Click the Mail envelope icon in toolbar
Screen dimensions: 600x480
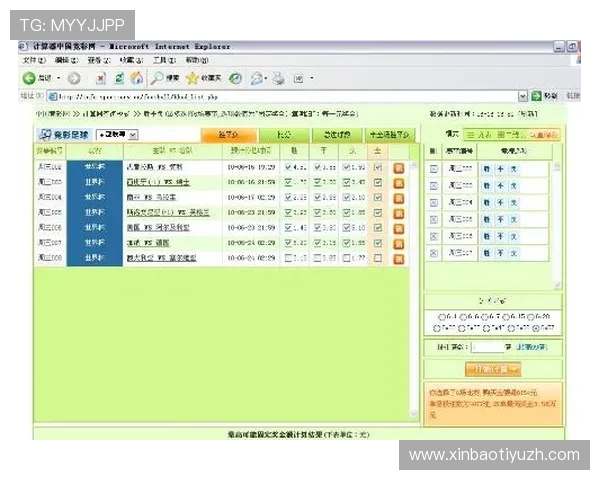256,78
